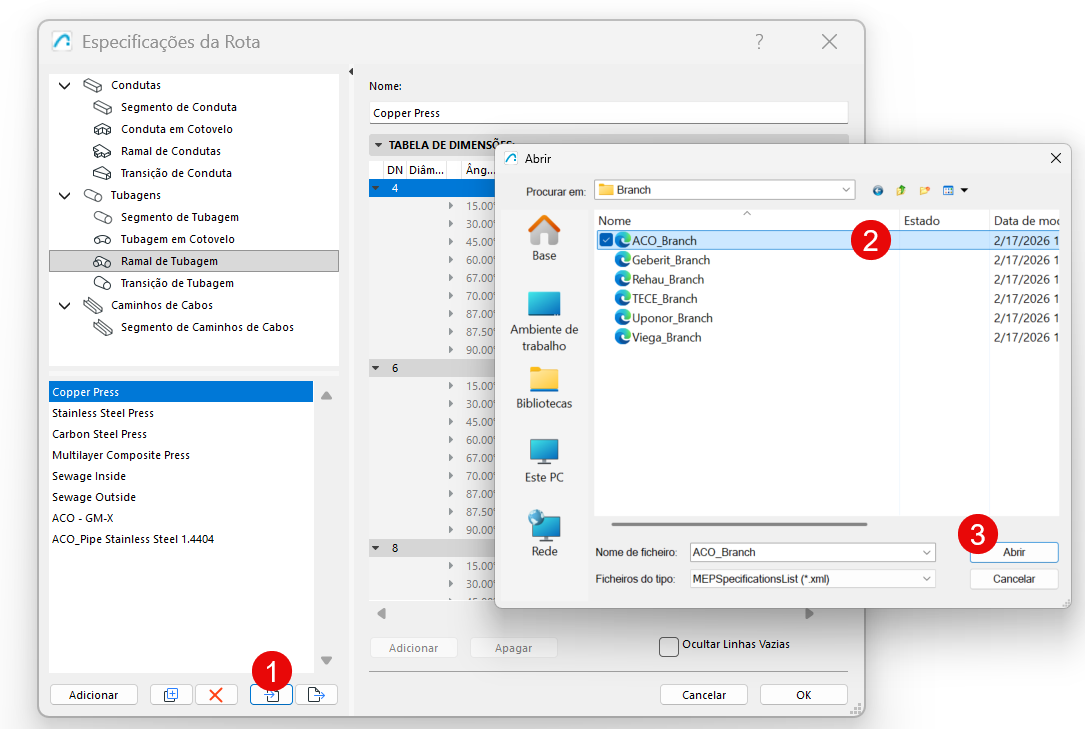Collapse the Condutas tree group
This screenshot has height=729, width=1085.
pyautogui.click(x=64, y=86)
